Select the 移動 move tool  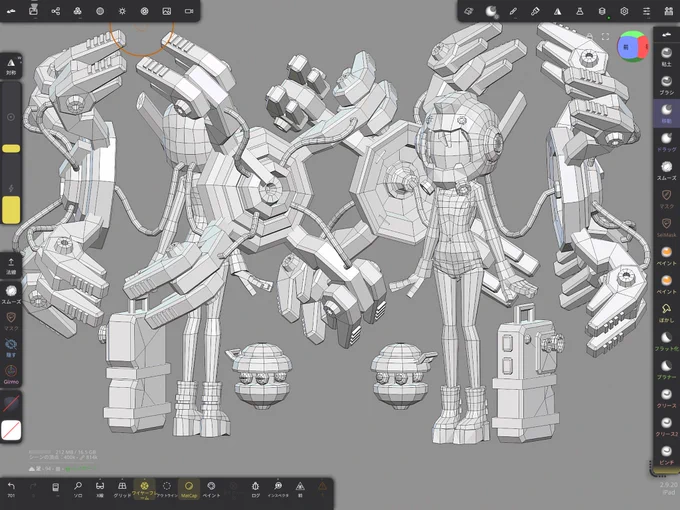click(x=667, y=113)
